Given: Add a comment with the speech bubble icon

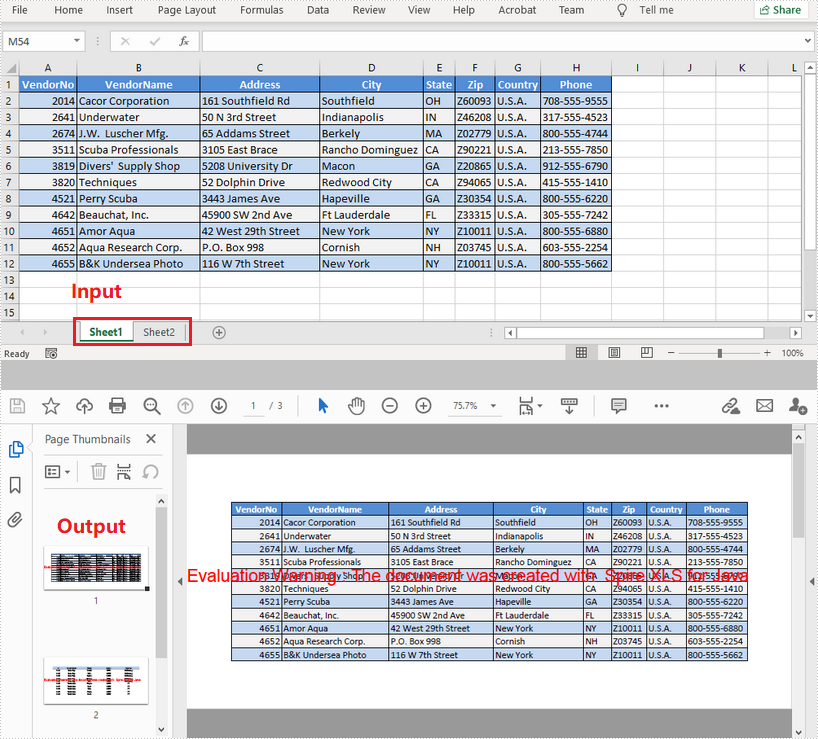Looking at the screenshot, I should point(618,405).
